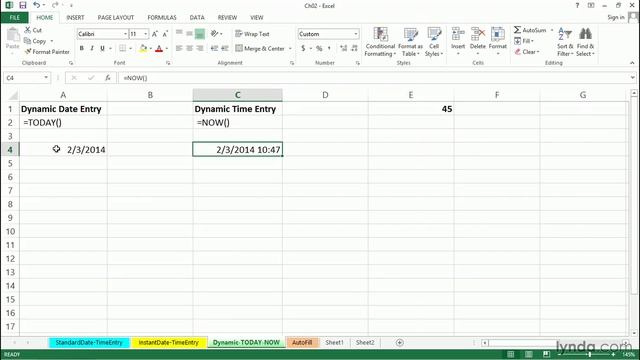Open Find & Select binoculars
640x360 pixels.
click(x=585, y=42)
